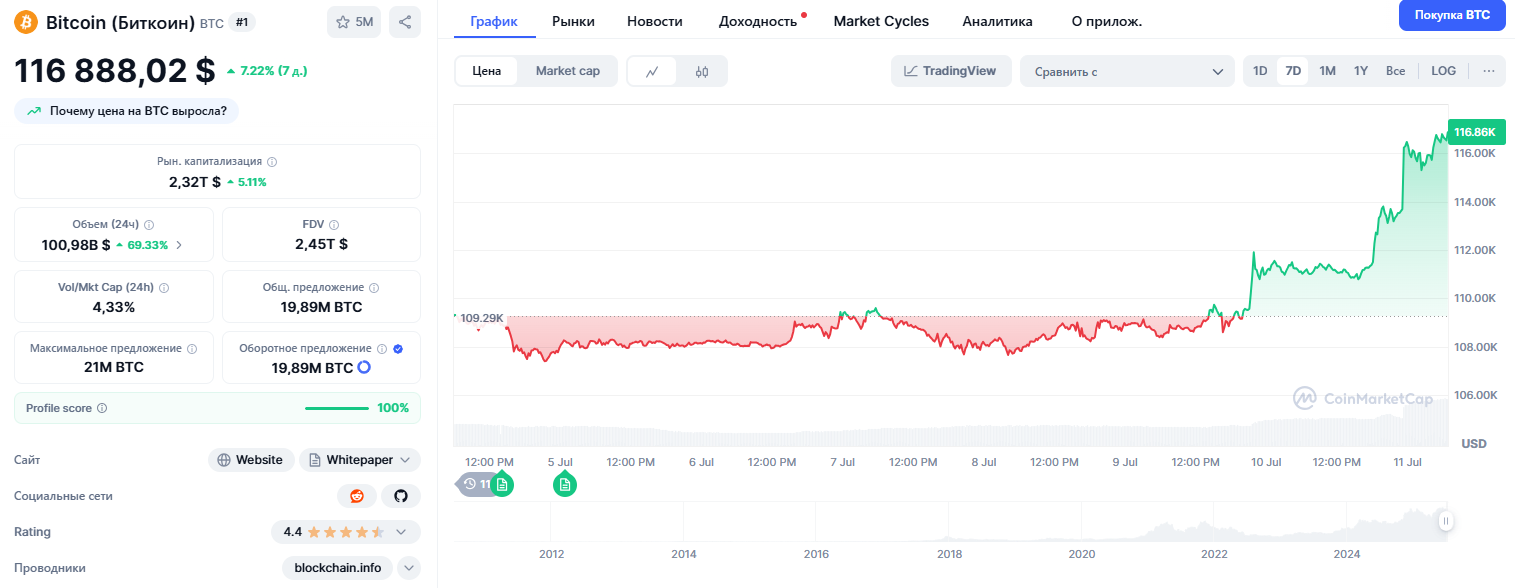Add Bitcoin to watchlist via star button

(x=354, y=22)
